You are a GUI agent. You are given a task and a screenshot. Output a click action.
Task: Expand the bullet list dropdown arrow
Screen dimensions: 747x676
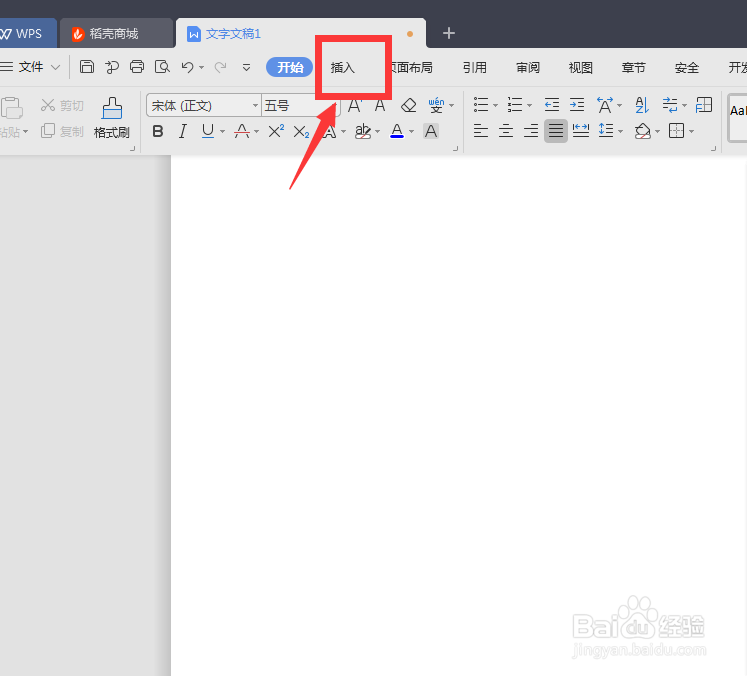[495, 105]
